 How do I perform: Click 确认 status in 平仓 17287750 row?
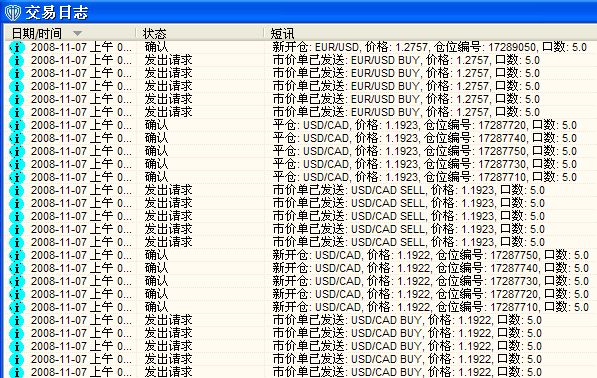click(156, 151)
